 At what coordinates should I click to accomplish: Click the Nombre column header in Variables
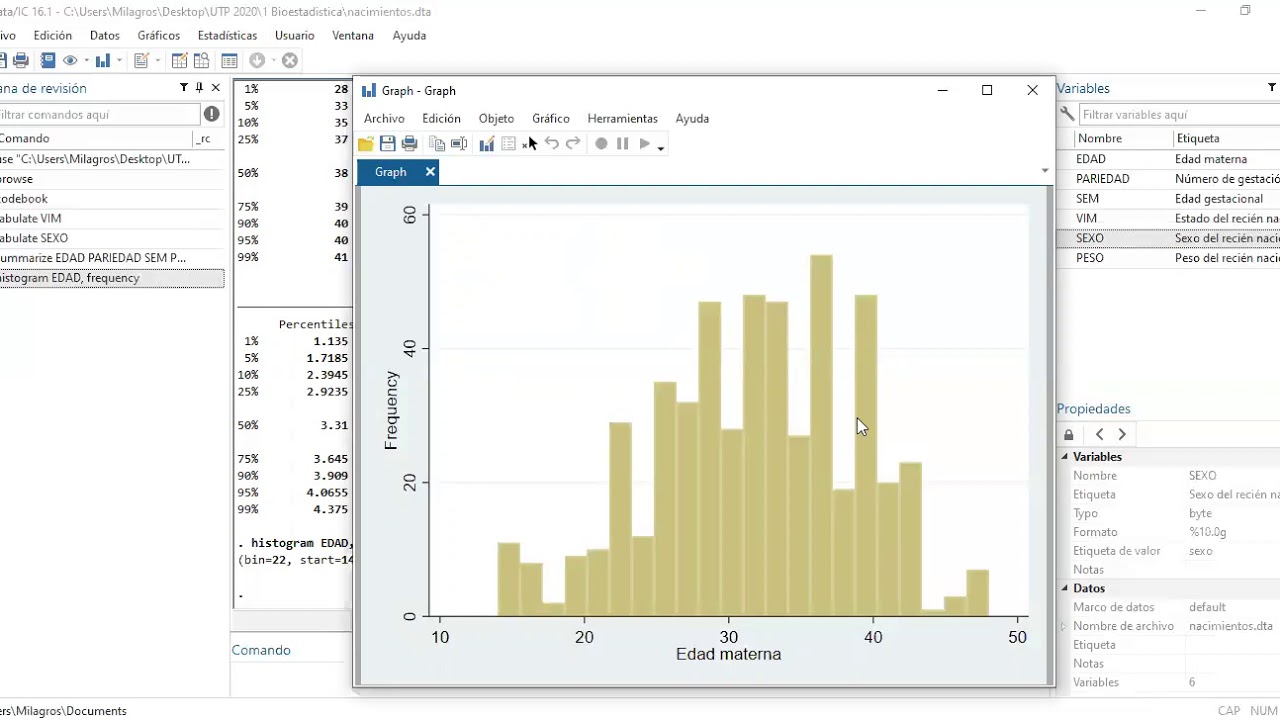(x=1124, y=138)
